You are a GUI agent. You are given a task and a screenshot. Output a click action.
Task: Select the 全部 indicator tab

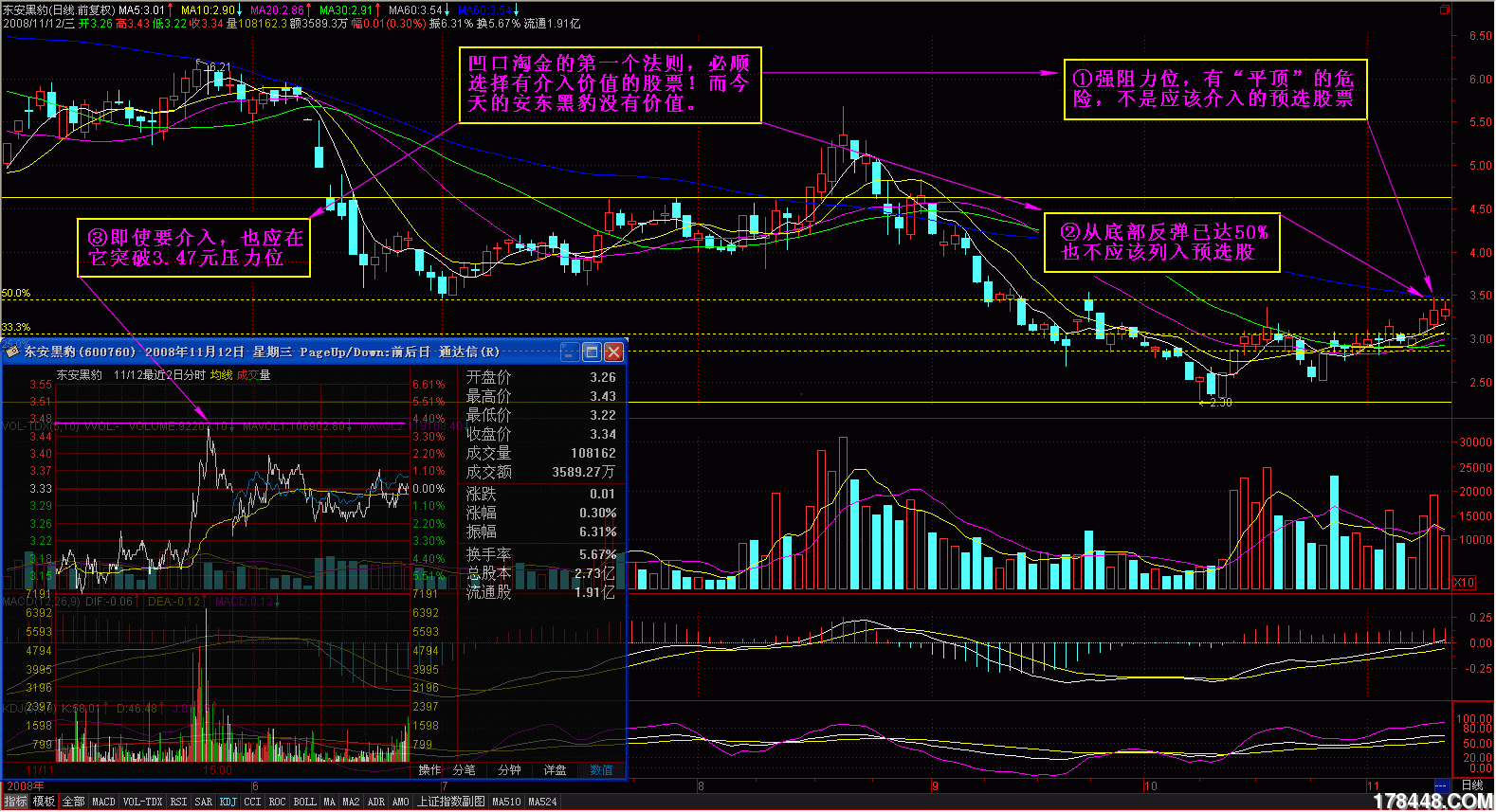pyautogui.click(x=74, y=802)
